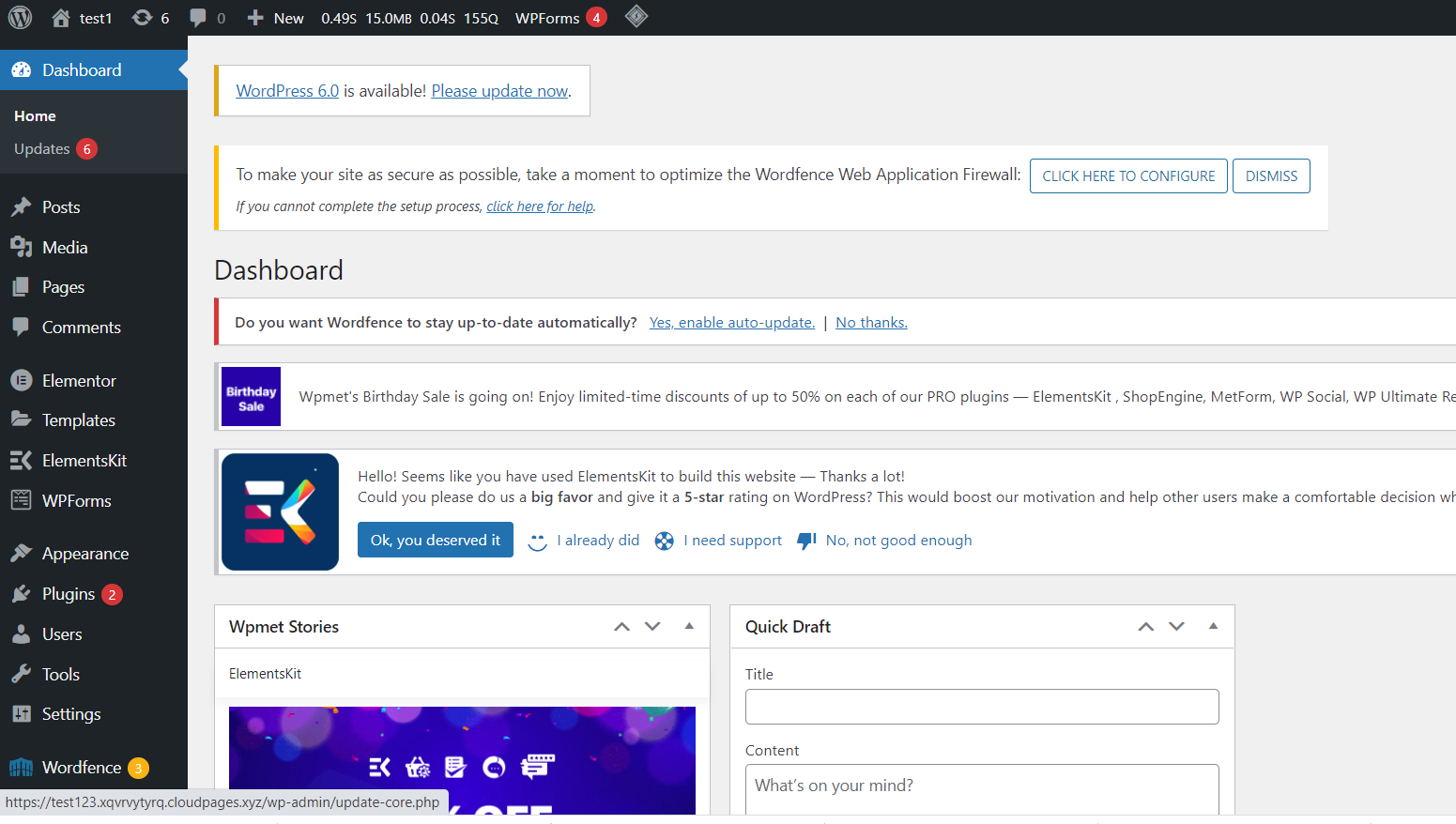This screenshot has width=1456, height=824.
Task: Click the WordPress 6.0 link
Action: [x=287, y=91]
